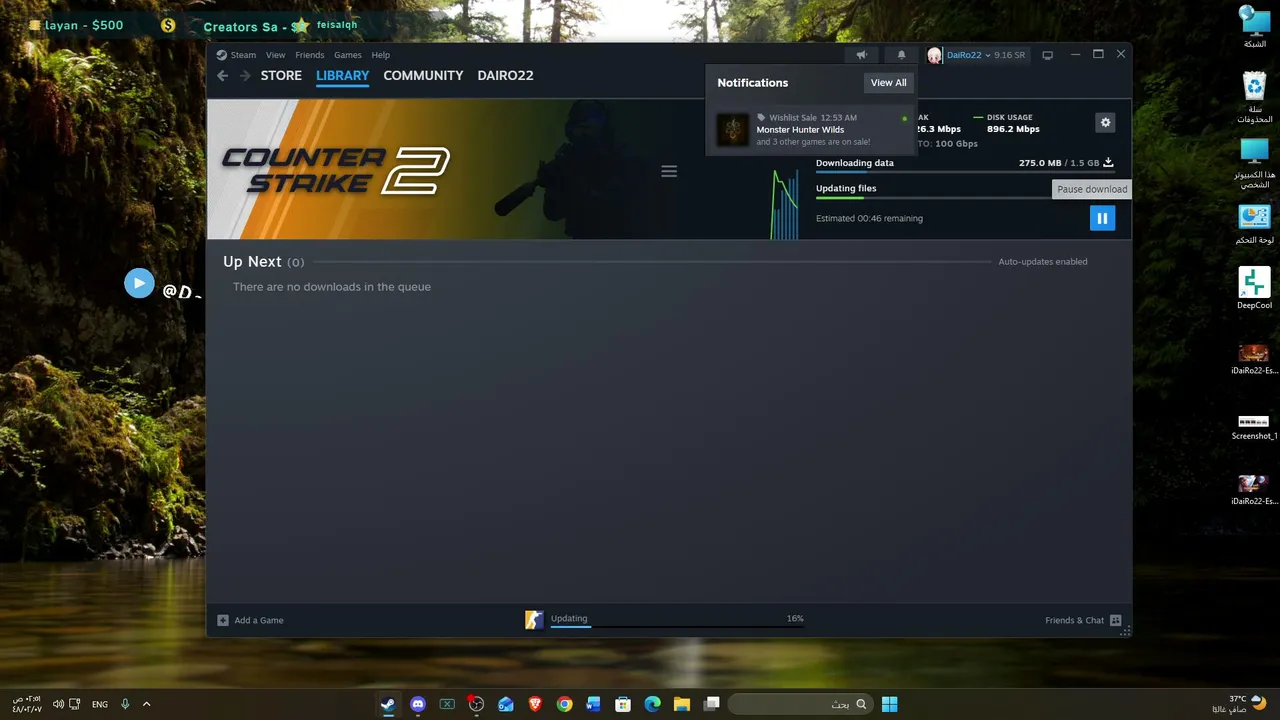Click View All notifications button

click(888, 83)
